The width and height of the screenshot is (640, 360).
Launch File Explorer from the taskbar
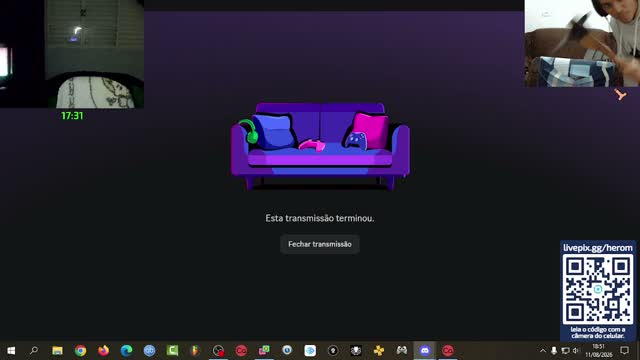[57, 351]
